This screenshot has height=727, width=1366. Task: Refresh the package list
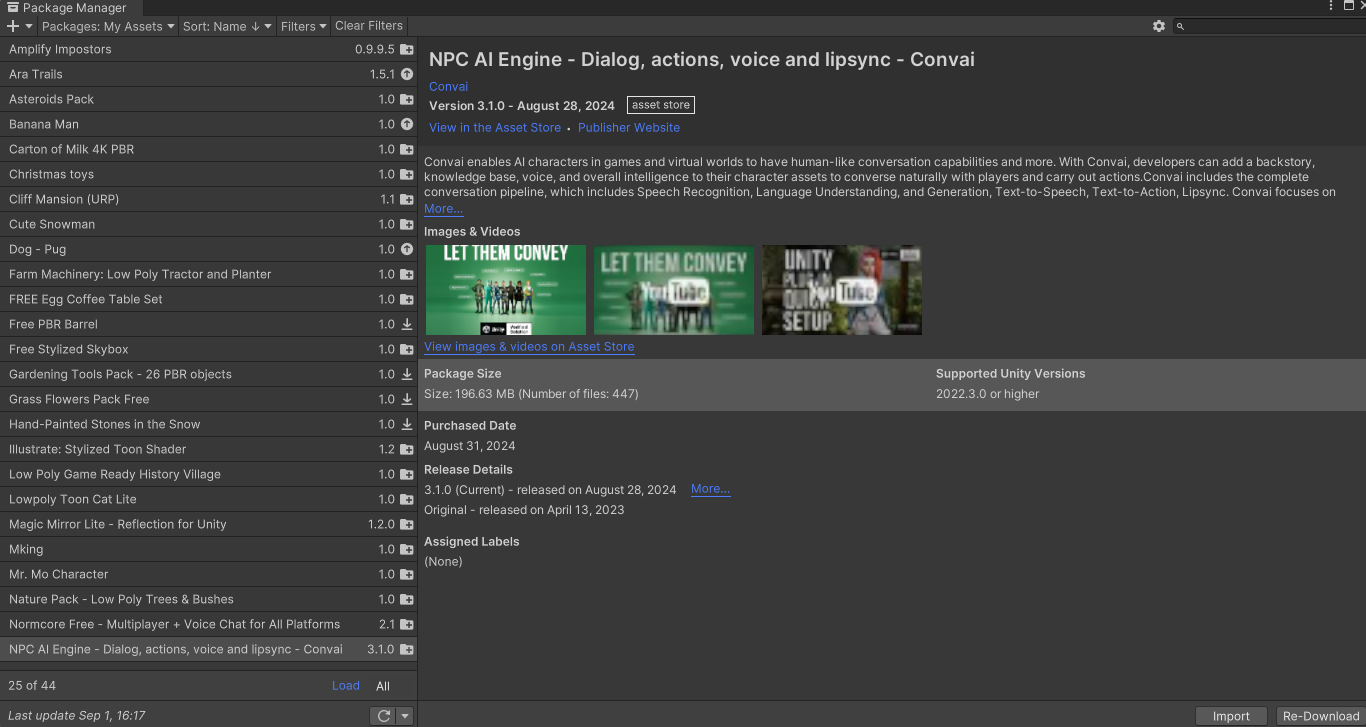coord(383,716)
